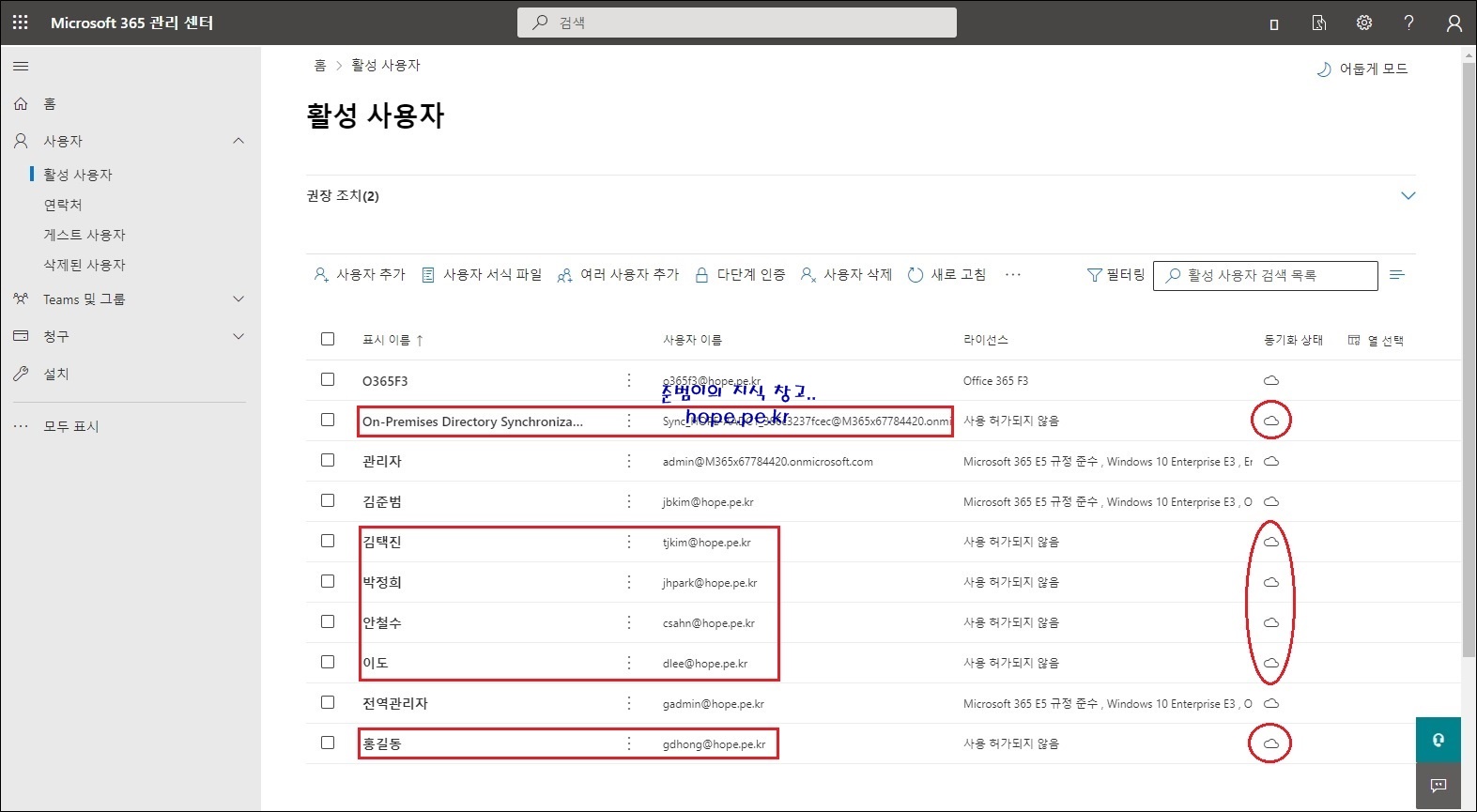The image size is (1477, 812).
Task: Open more actions for O365F3 row
Action: point(629,380)
